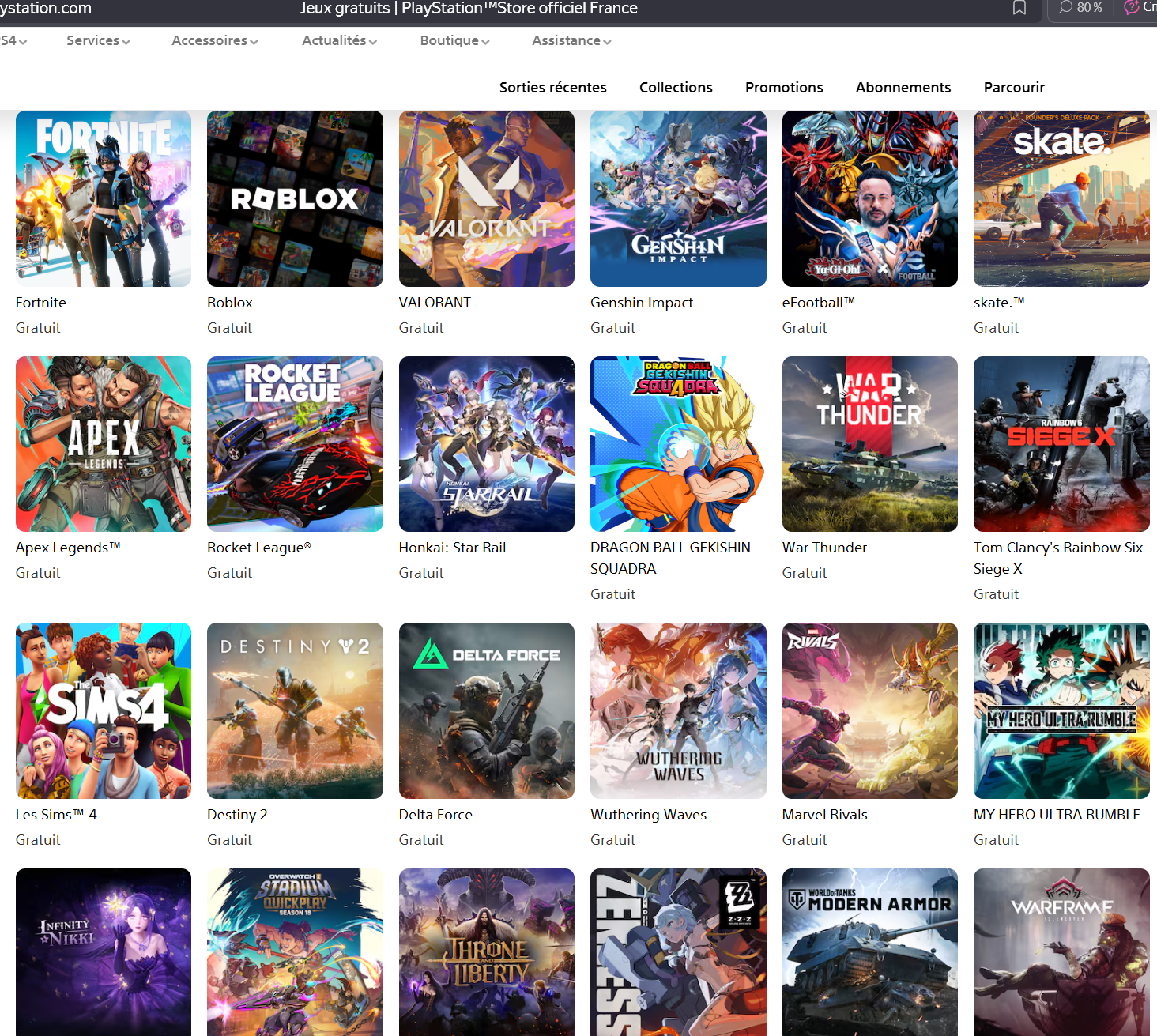This screenshot has width=1157, height=1036.
Task: Click the Destiny 2 title link
Action: click(x=237, y=815)
